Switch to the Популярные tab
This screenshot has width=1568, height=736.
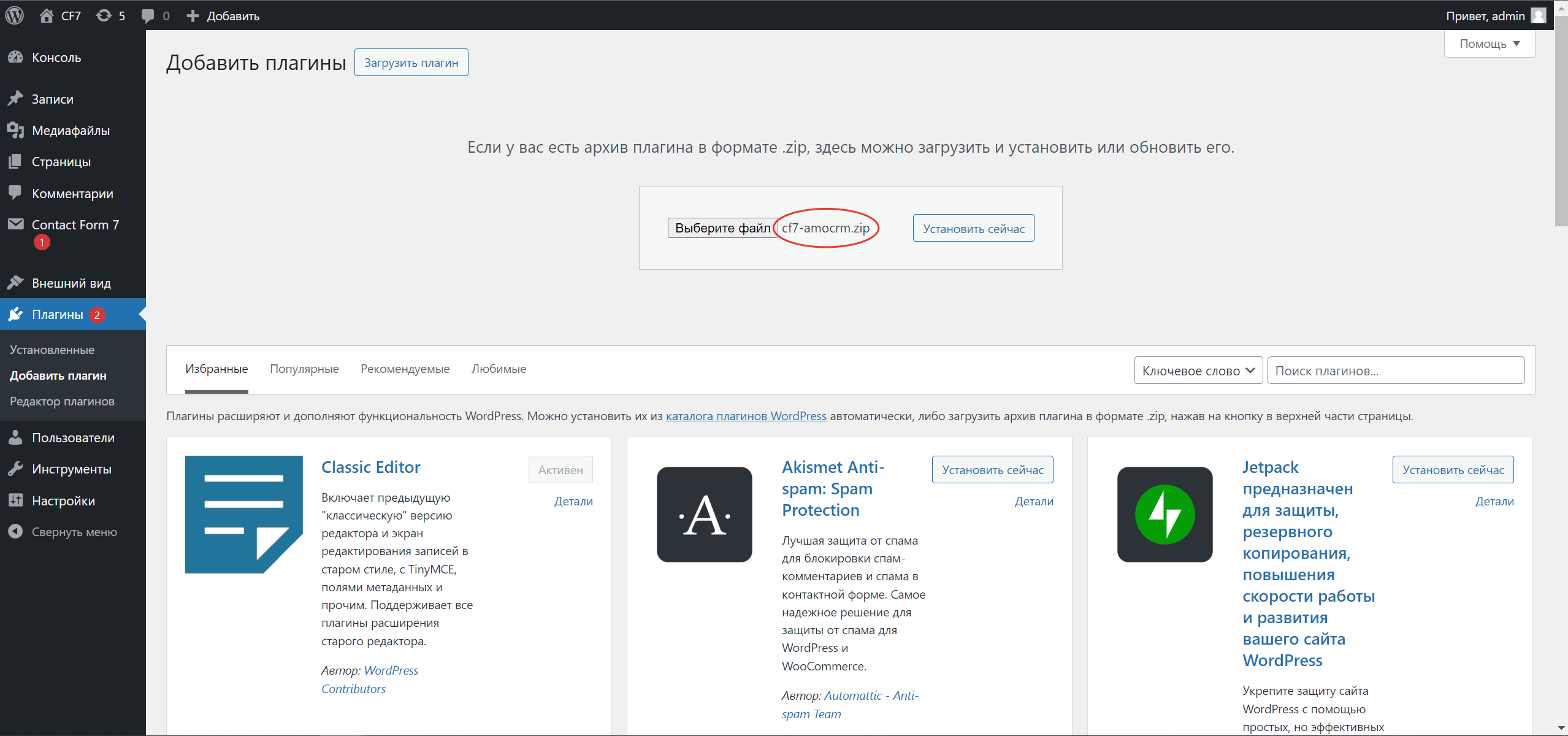click(304, 369)
